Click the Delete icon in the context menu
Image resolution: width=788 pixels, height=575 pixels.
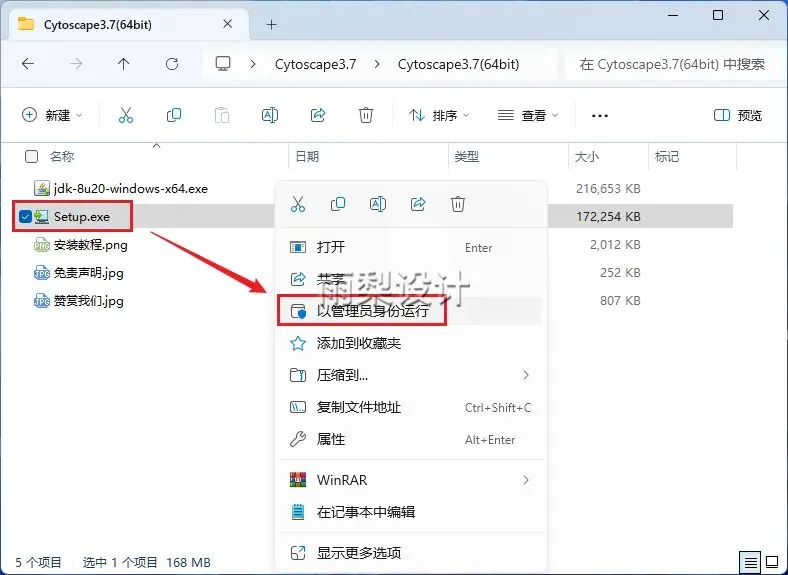tap(458, 204)
